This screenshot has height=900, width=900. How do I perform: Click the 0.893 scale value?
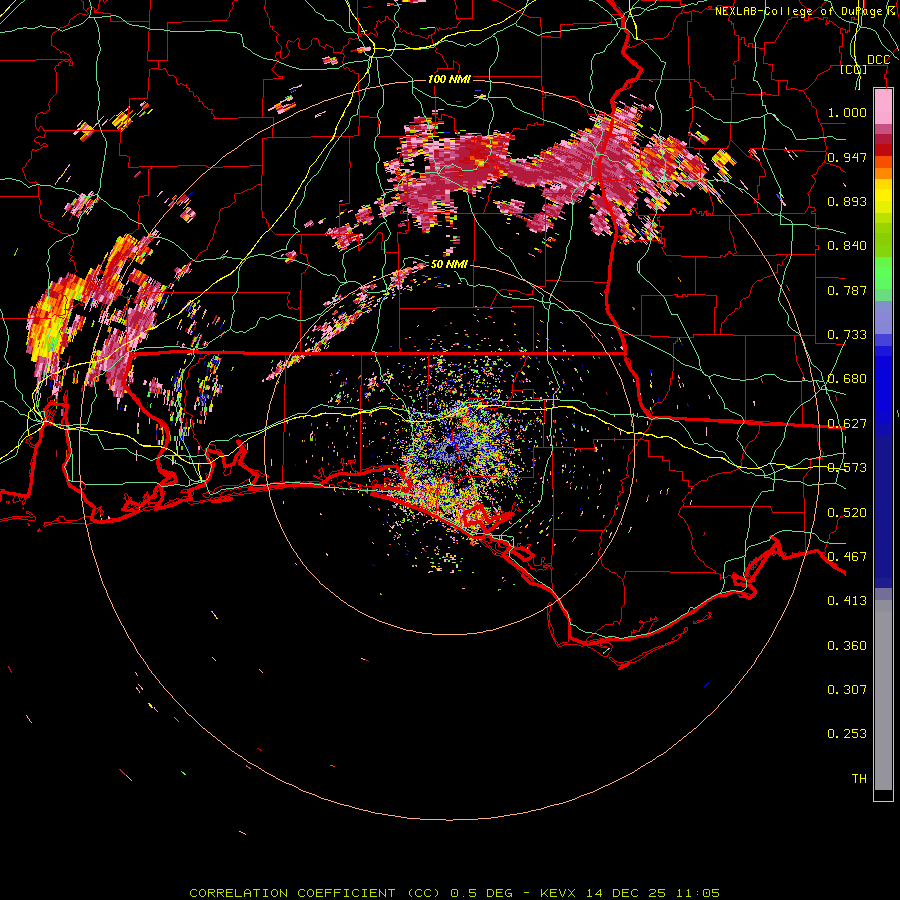point(847,201)
